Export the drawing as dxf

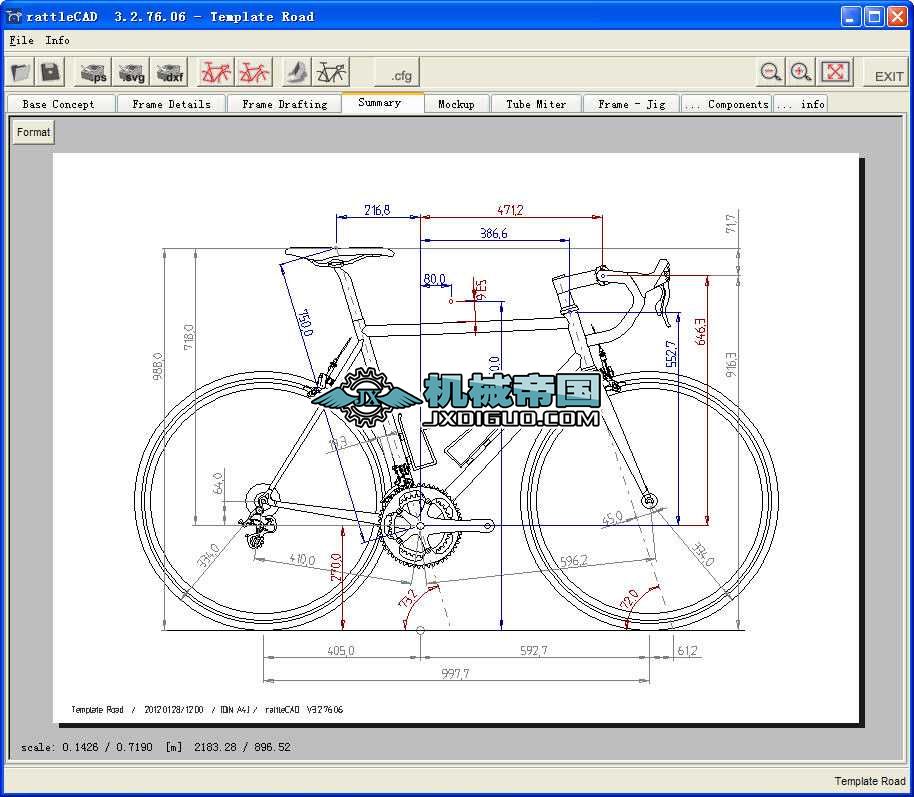pos(169,72)
